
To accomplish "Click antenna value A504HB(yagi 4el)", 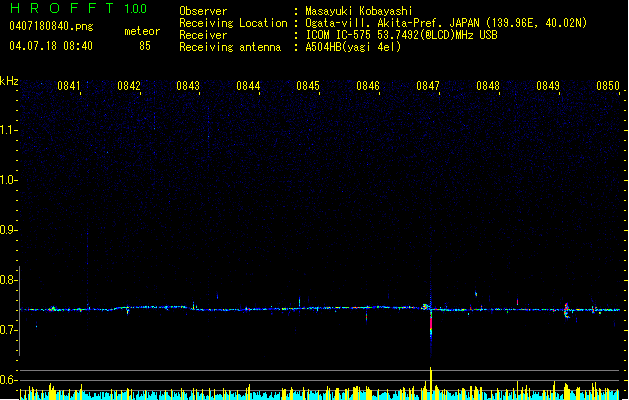I will pos(353,47).
